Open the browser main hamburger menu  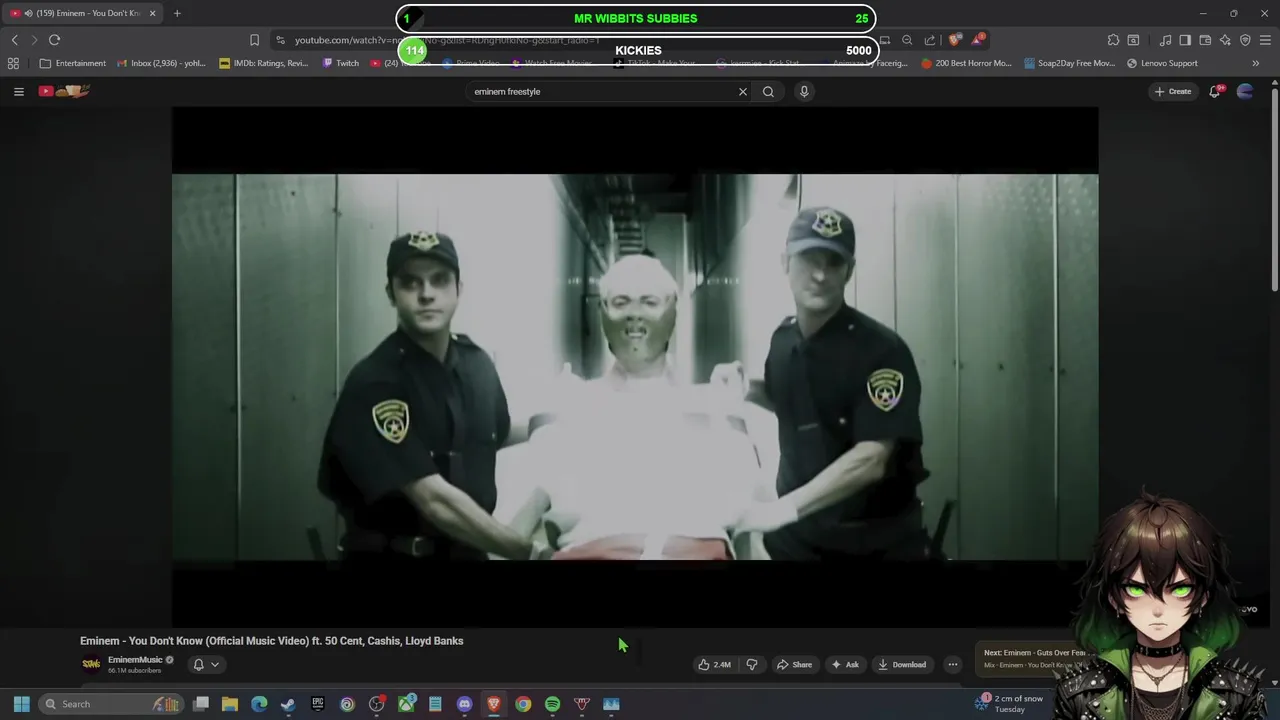[1266, 40]
